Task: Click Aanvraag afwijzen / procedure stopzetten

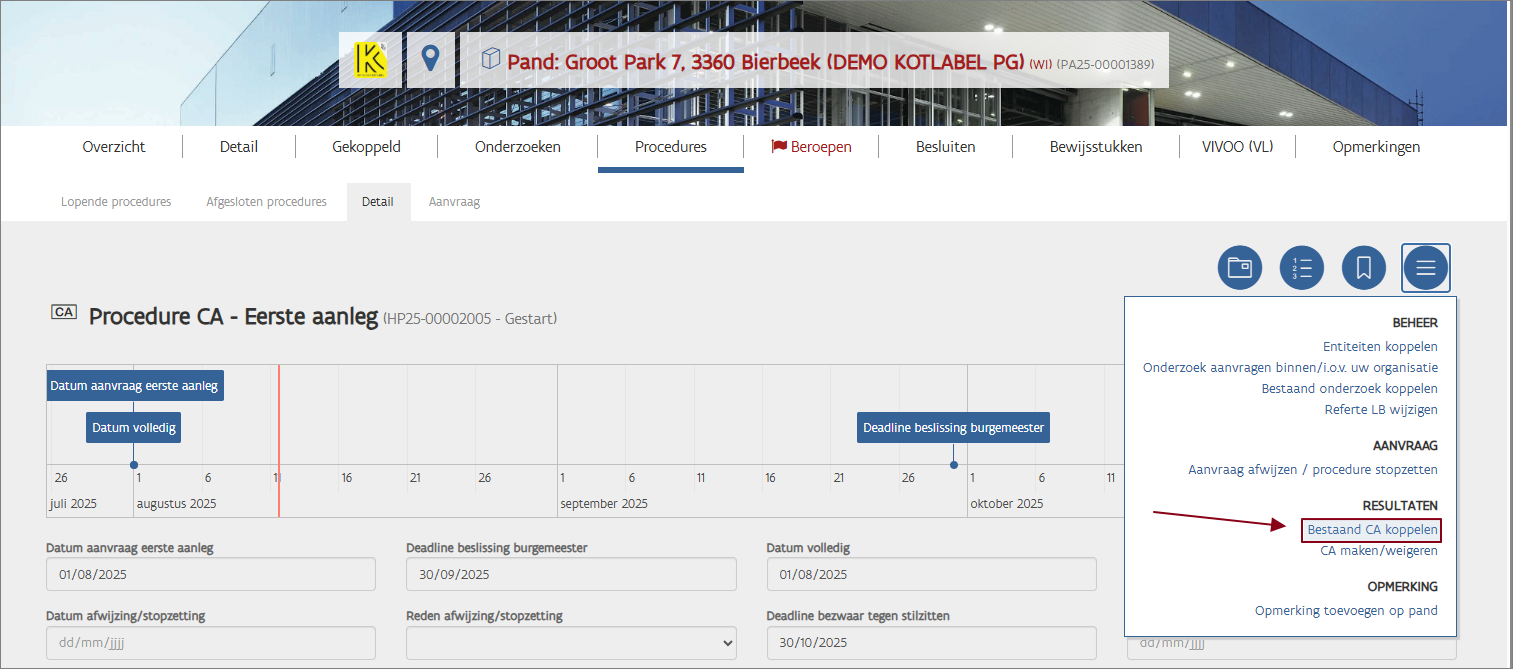Action: coord(1312,470)
